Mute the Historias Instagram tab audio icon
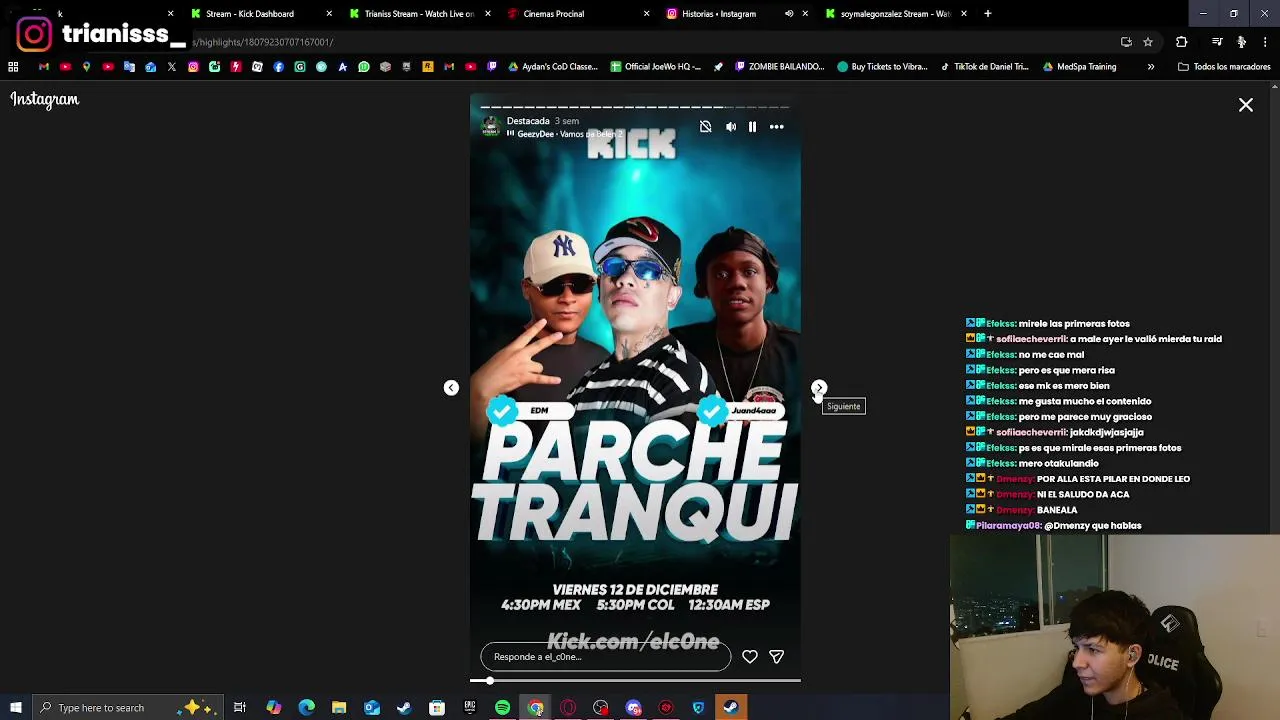Screen dimensions: 1280x720 (789, 14)
